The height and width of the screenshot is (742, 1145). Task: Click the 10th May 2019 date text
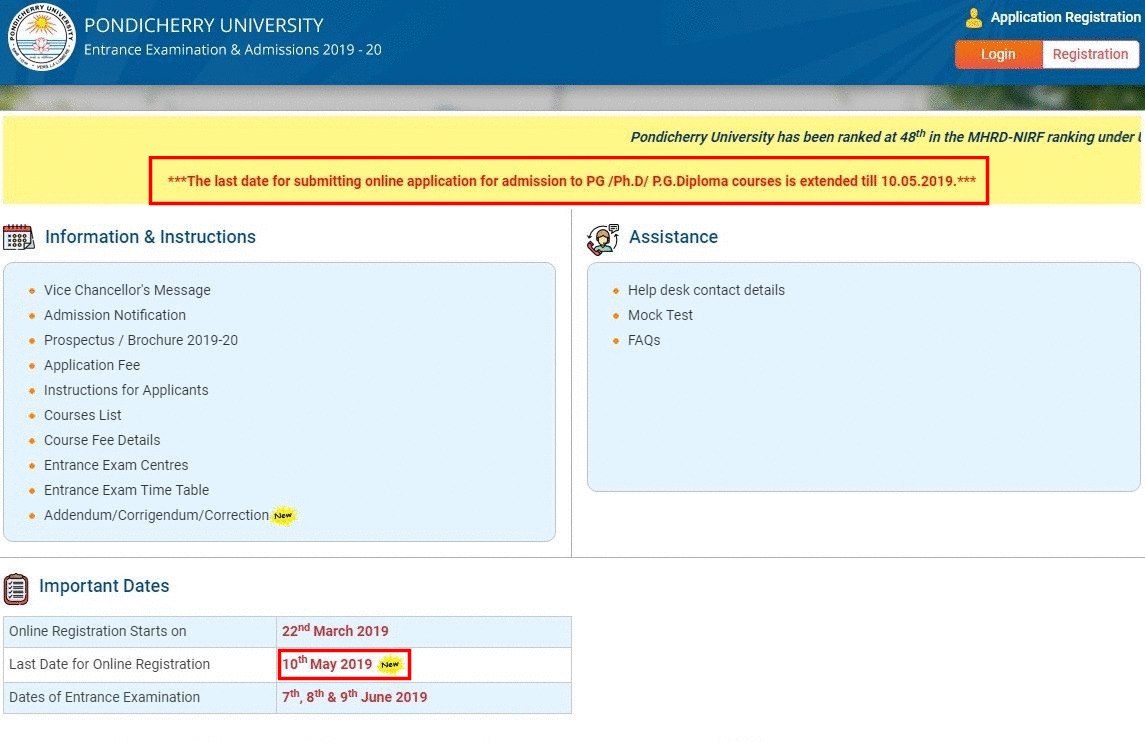click(327, 663)
